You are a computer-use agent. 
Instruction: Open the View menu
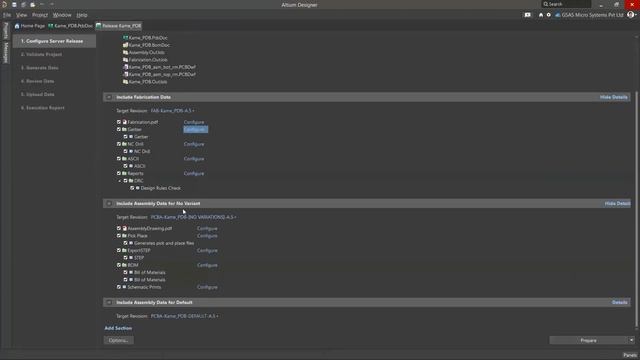point(21,15)
